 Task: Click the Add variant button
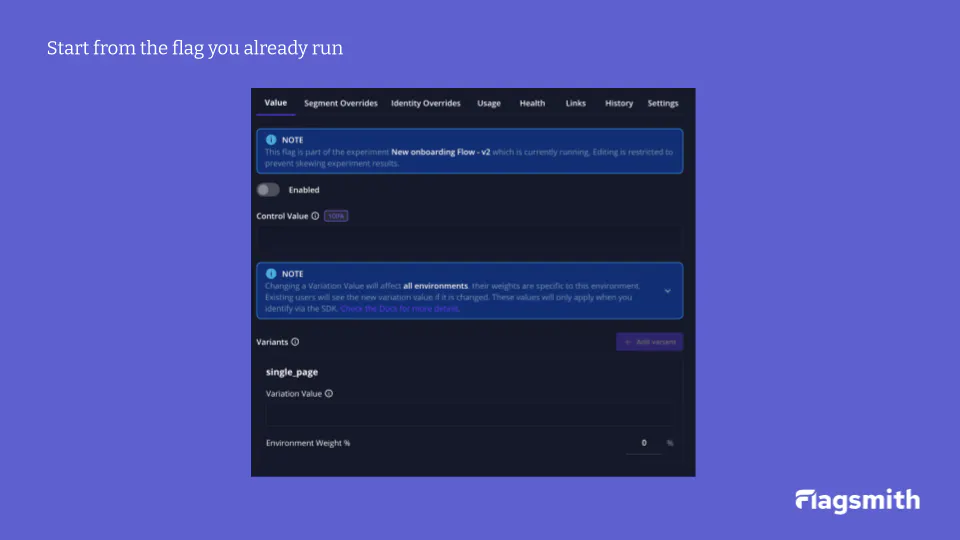click(650, 342)
